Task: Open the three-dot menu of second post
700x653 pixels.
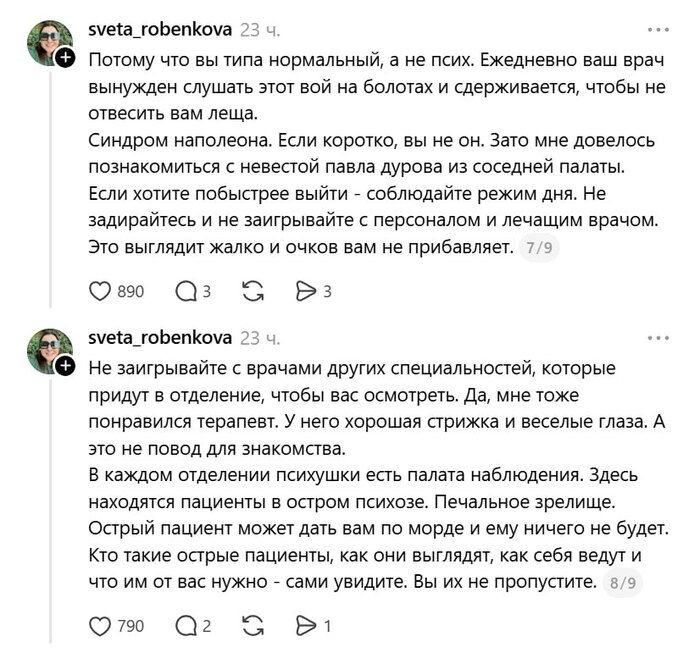Action: [x=658, y=338]
